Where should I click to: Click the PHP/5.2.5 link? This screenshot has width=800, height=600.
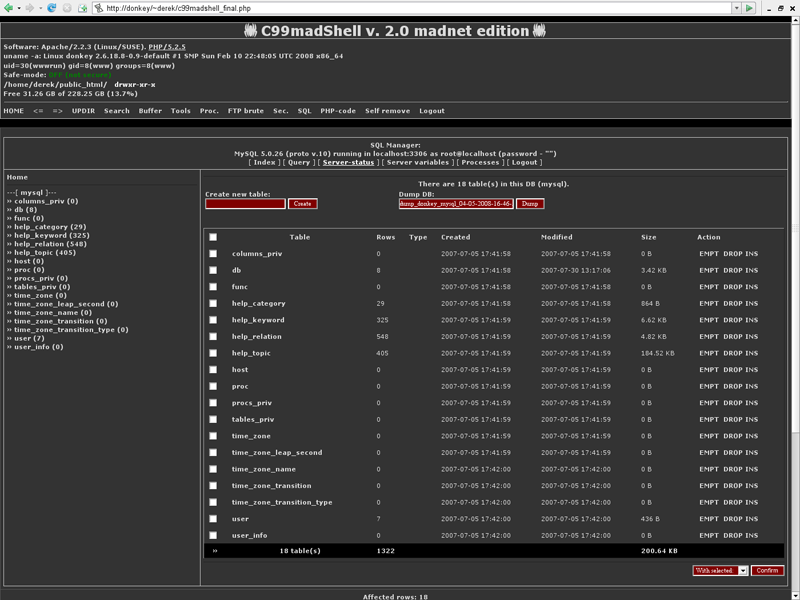tap(167, 47)
